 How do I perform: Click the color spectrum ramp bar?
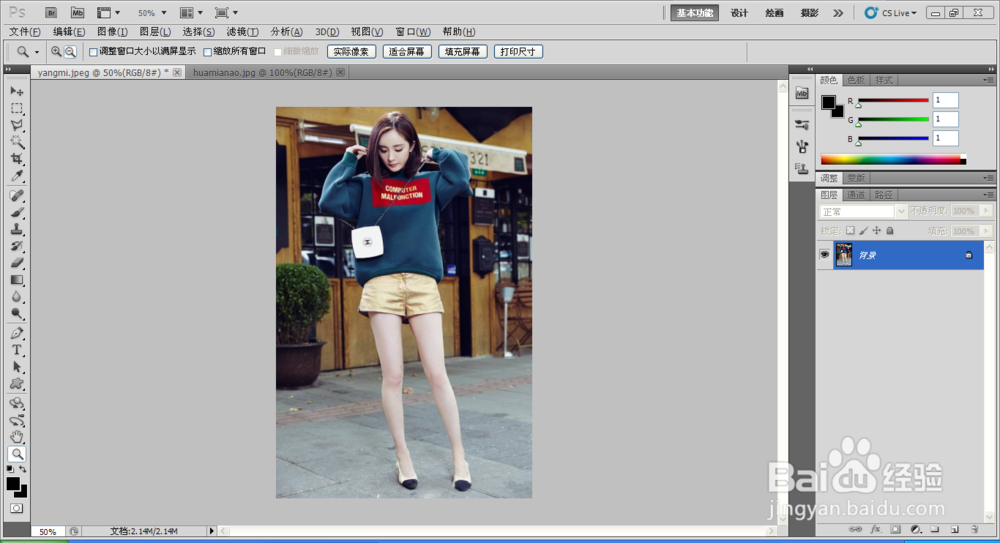click(x=893, y=160)
